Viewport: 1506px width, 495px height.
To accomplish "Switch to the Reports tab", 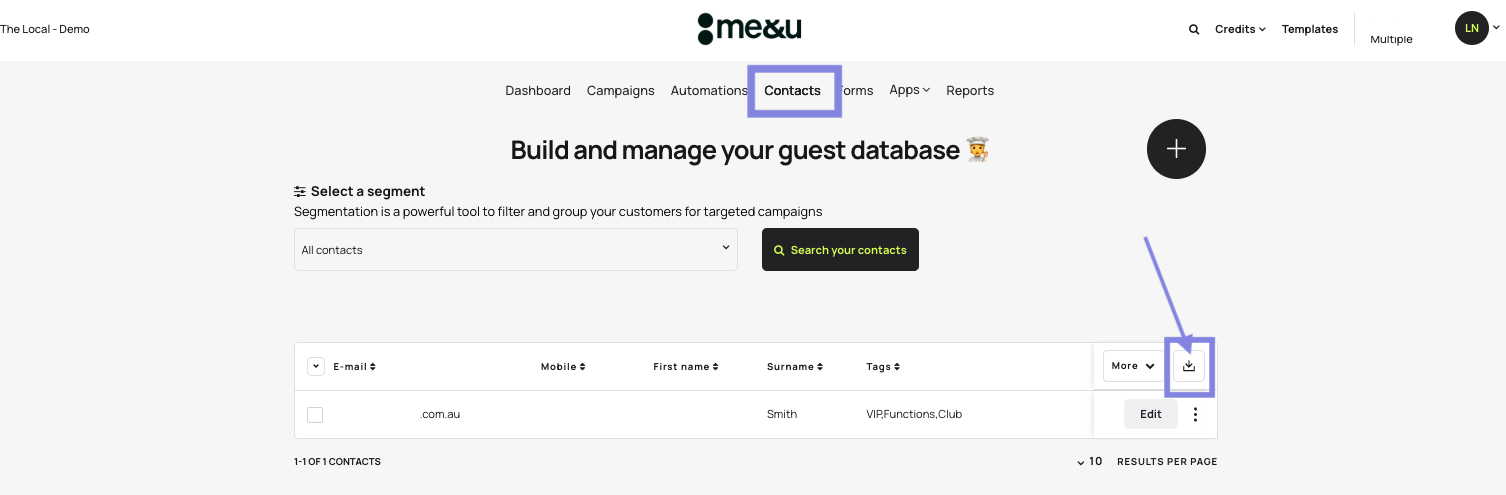I will click(970, 91).
